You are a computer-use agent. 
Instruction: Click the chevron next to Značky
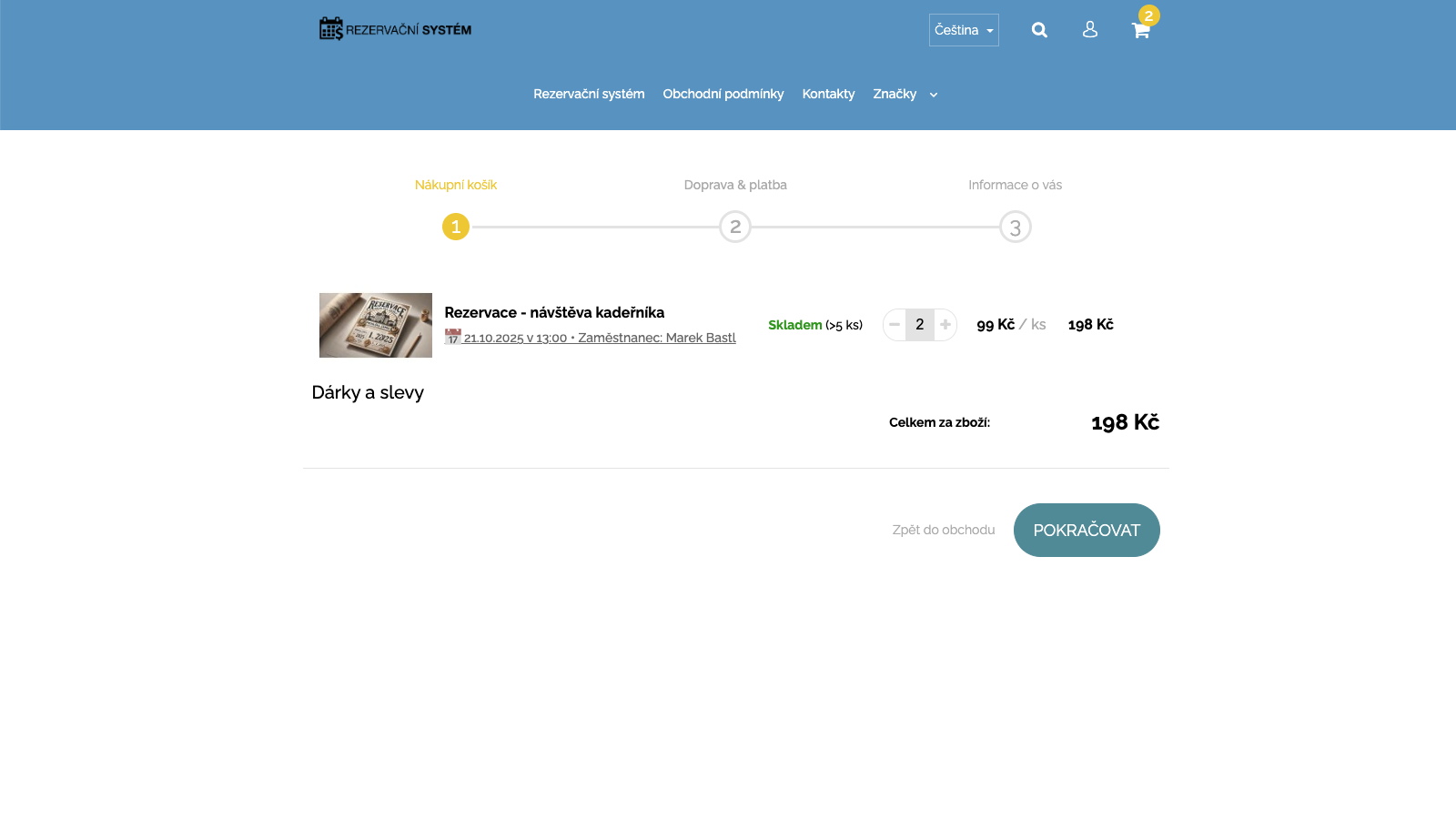tap(933, 95)
